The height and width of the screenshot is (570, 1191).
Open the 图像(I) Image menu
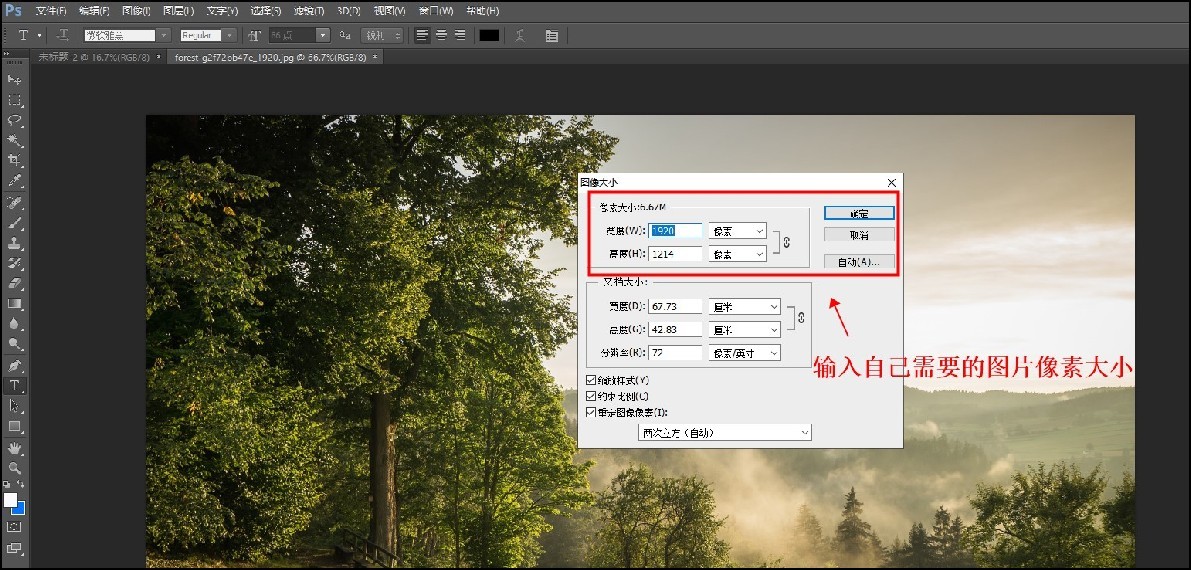pos(135,10)
